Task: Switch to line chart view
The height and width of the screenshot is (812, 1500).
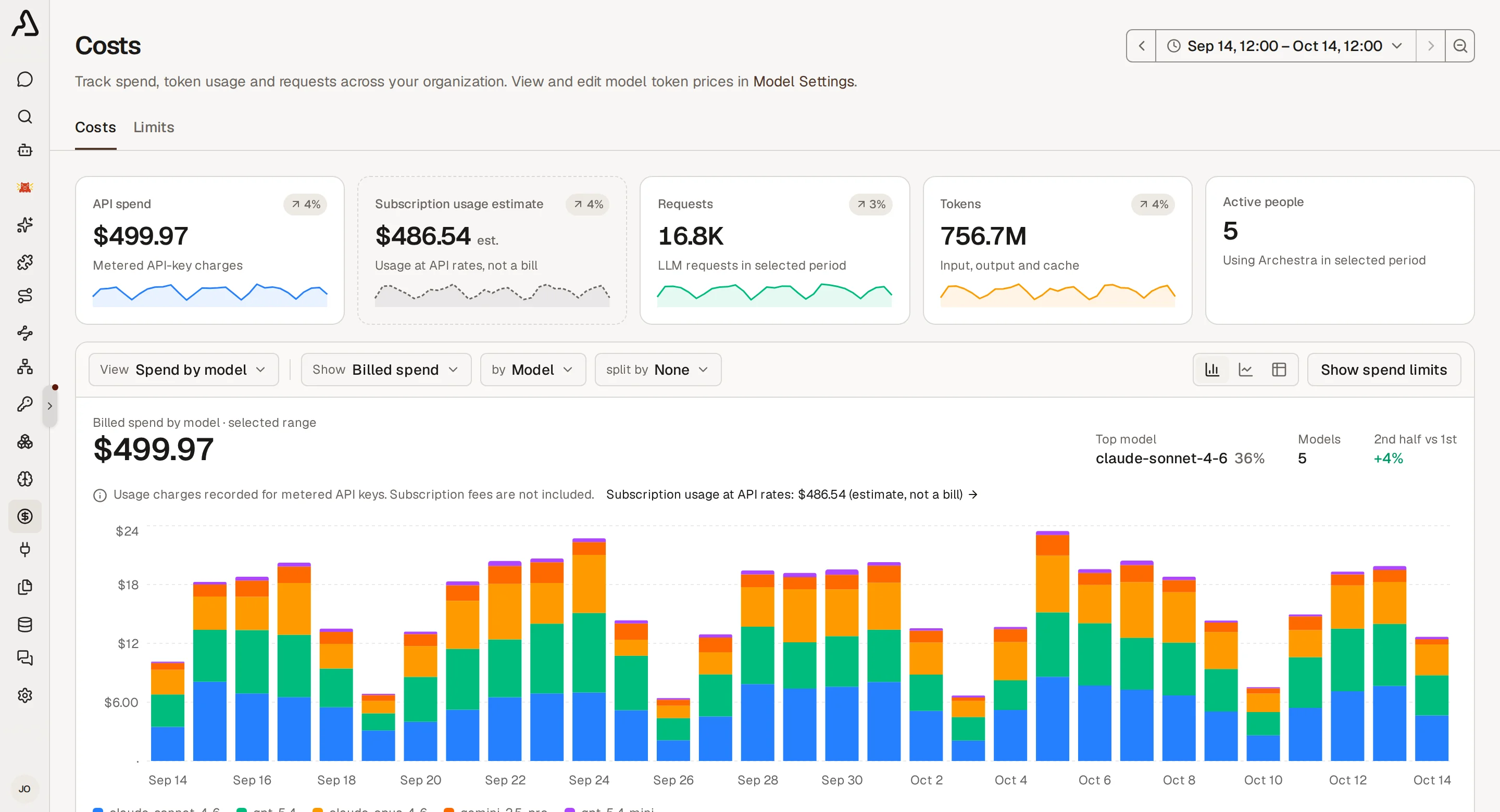Action: 1245,370
